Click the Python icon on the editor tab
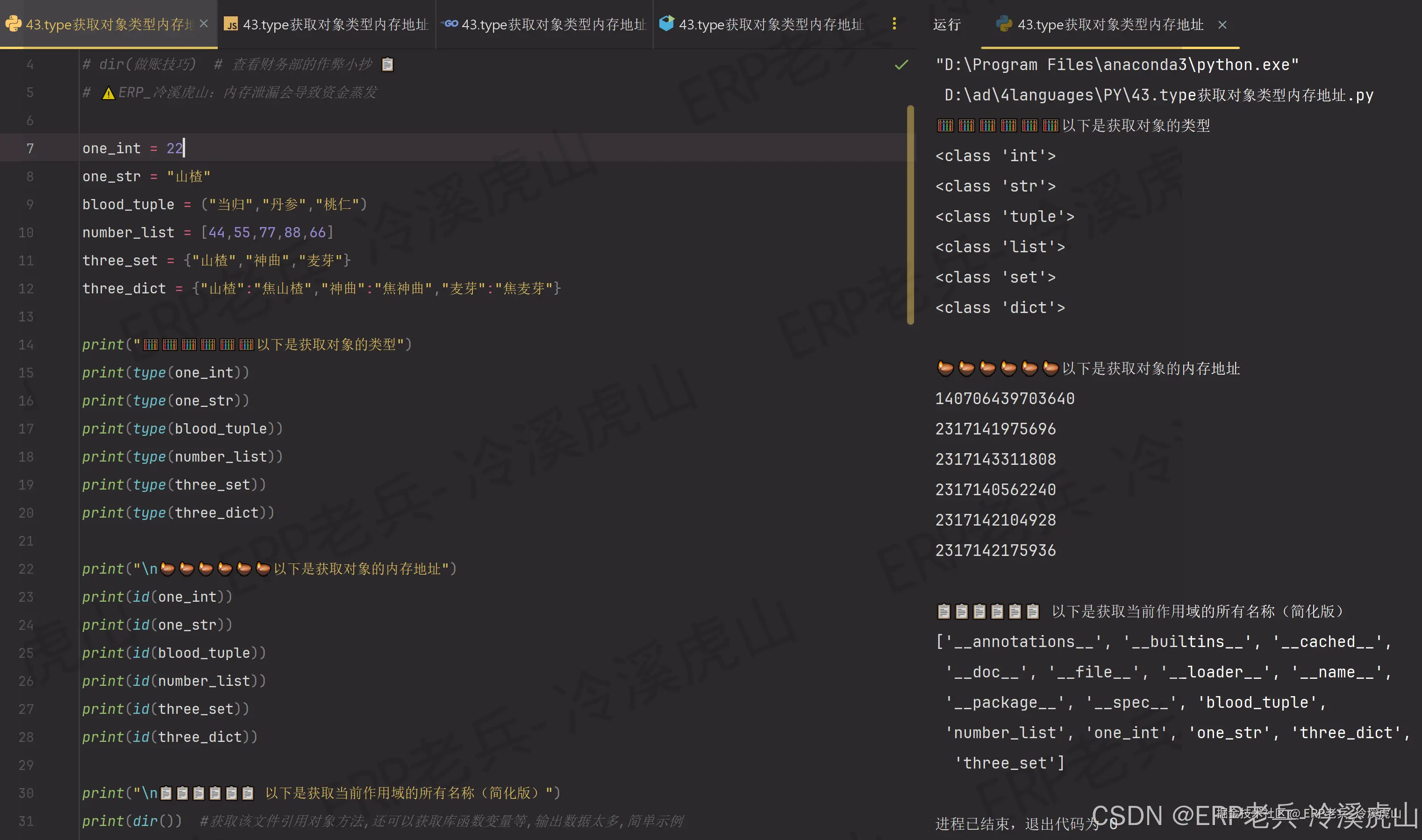The height and width of the screenshot is (840, 1422). [13, 24]
